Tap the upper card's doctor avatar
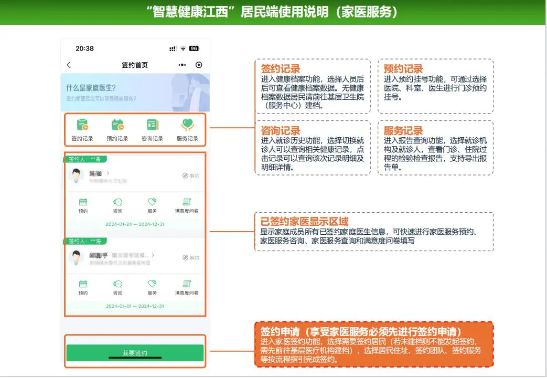The height and width of the screenshot is (378, 547). click(x=76, y=175)
